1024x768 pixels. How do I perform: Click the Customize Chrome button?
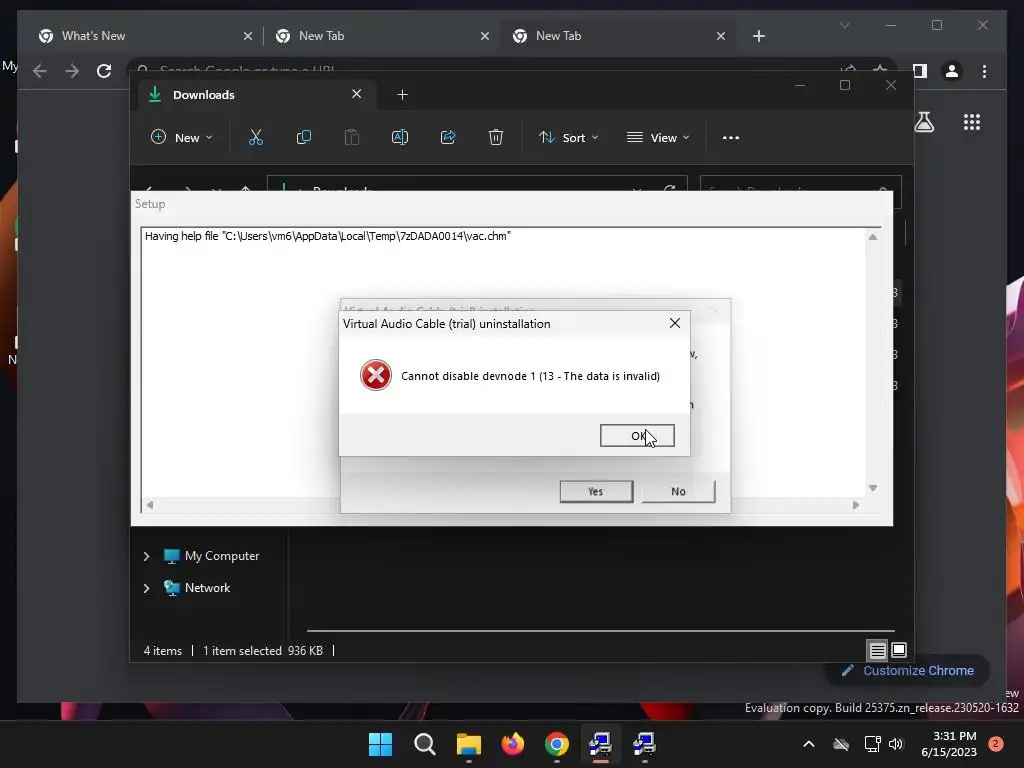[908, 671]
